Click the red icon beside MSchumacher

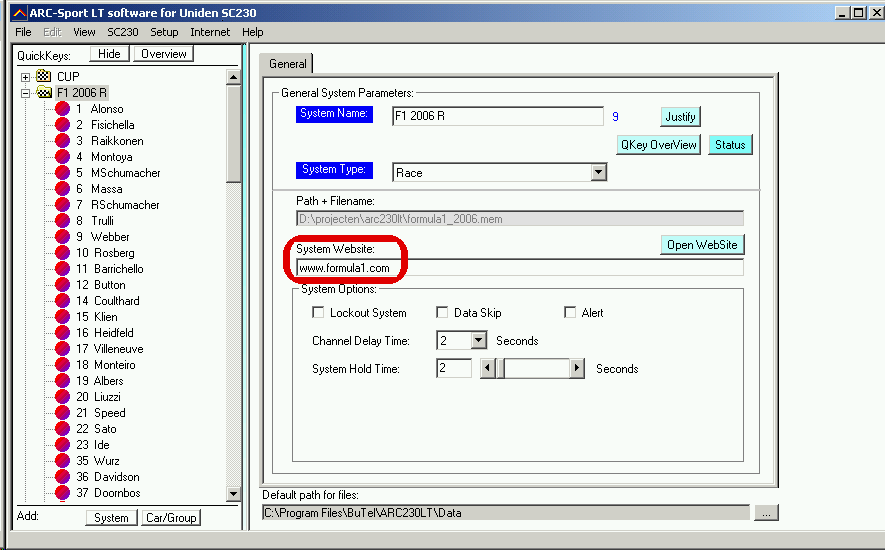(x=63, y=172)
